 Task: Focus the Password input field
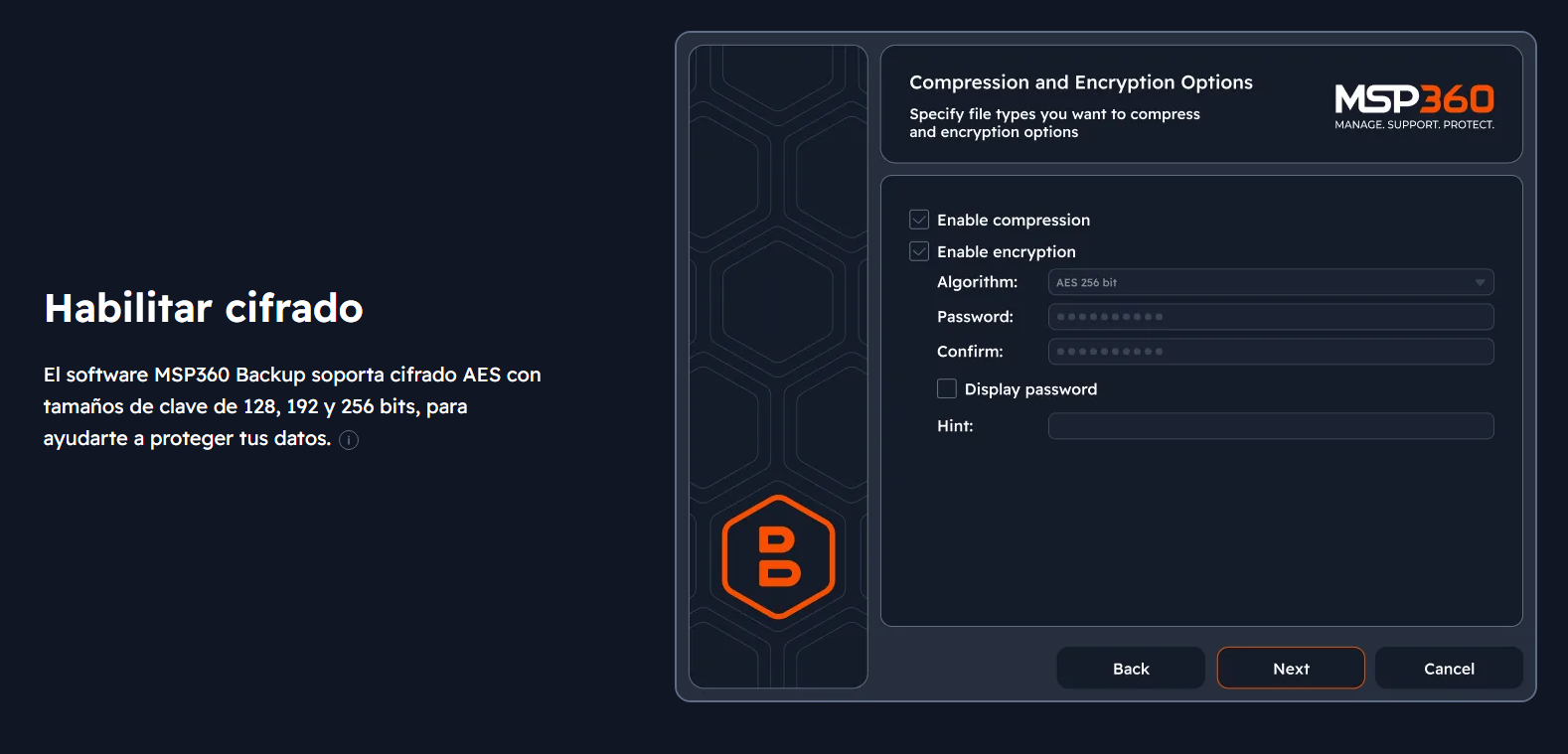tap(1271, 317)
